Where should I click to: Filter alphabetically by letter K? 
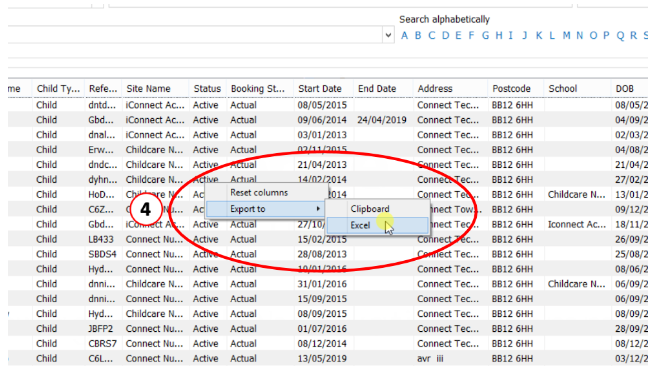click(539, 35)
